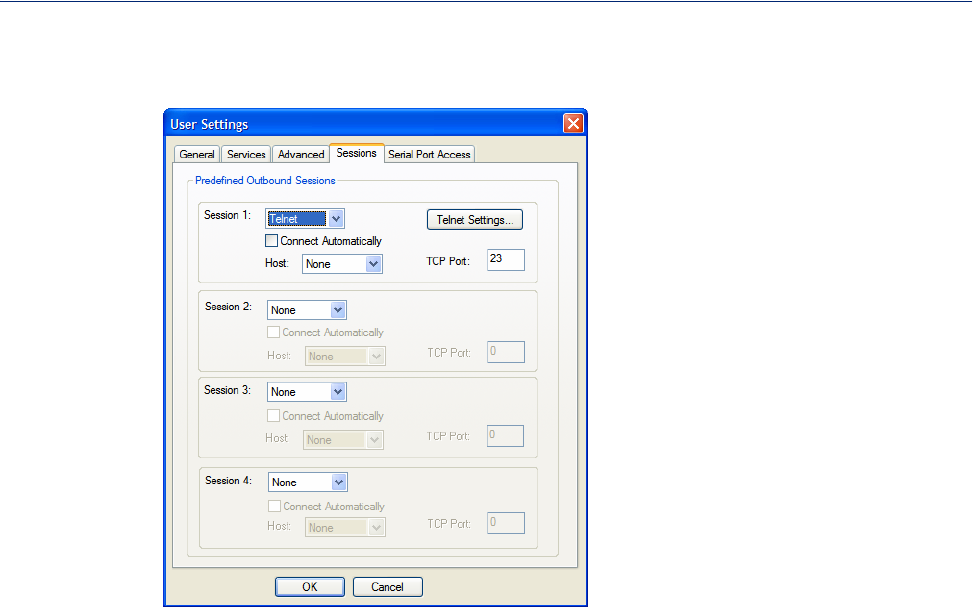Click the Session 2 label
This screenshot has width=973, height=607.
click(228, 307)
